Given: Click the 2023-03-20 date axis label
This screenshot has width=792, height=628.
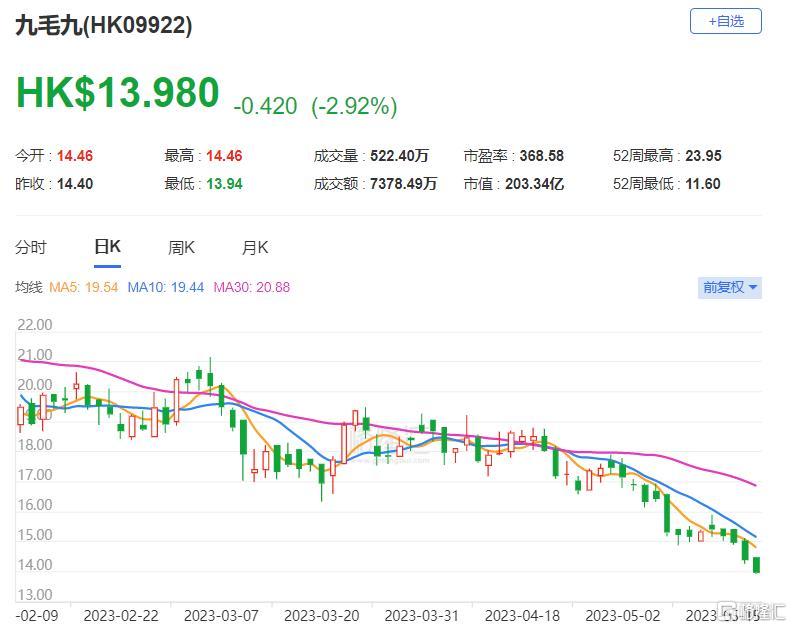Looking at the screenshot, I should pos(321,616).
